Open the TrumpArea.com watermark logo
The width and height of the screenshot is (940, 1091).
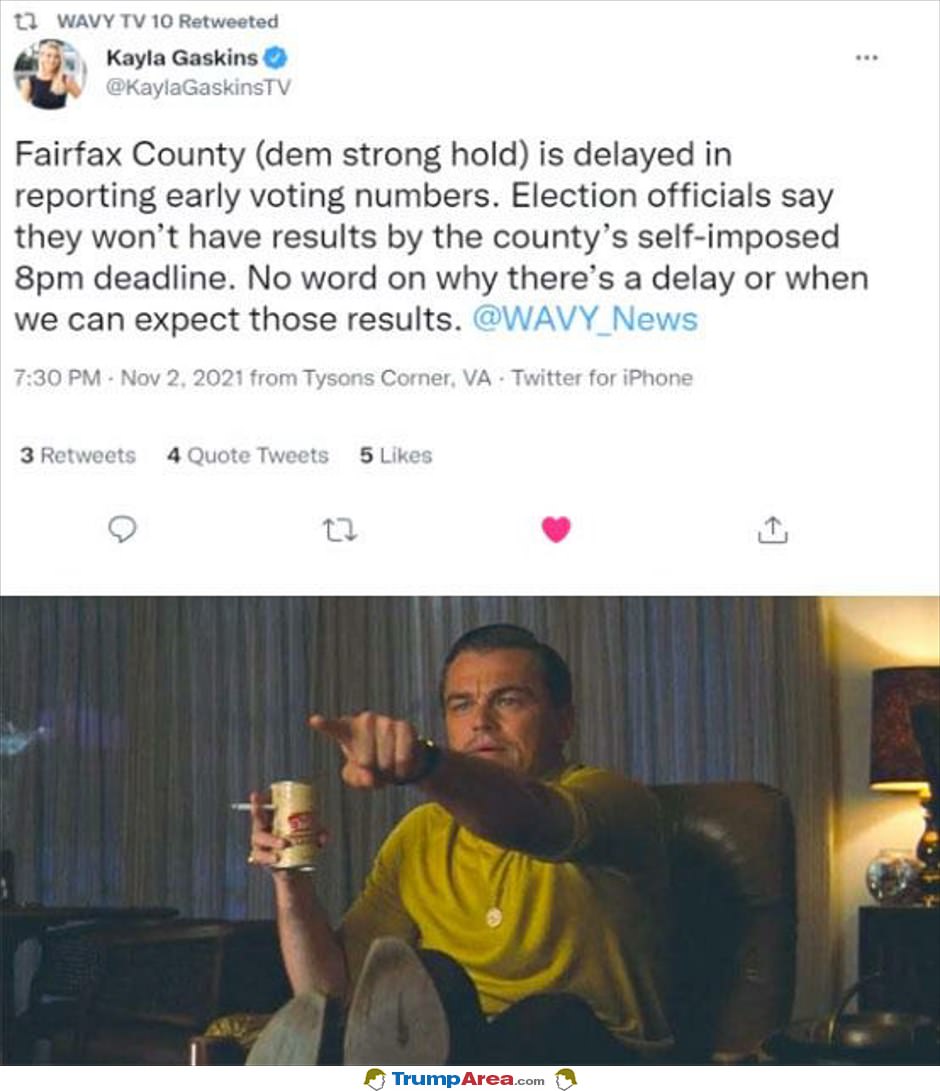470,1078
